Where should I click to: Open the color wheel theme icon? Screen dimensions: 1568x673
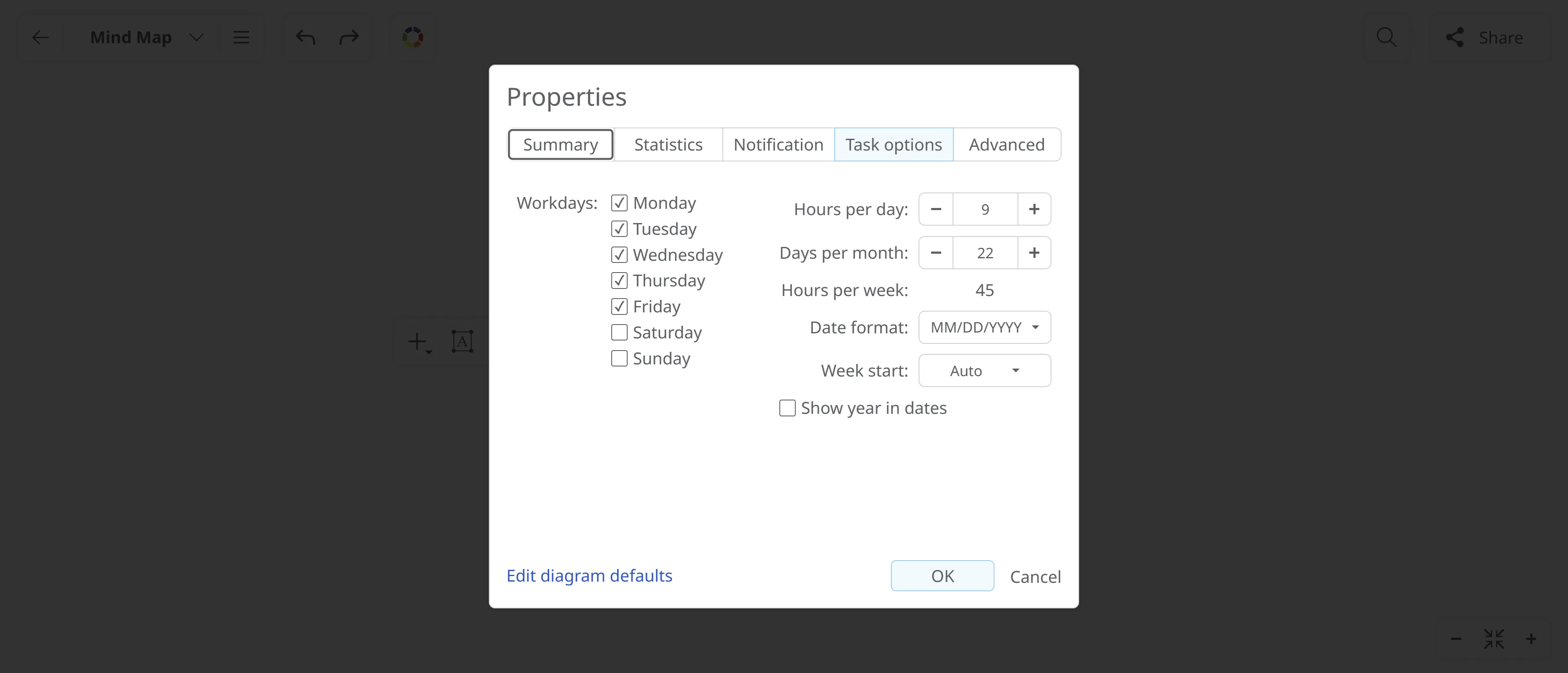click(x=413, y=38)
